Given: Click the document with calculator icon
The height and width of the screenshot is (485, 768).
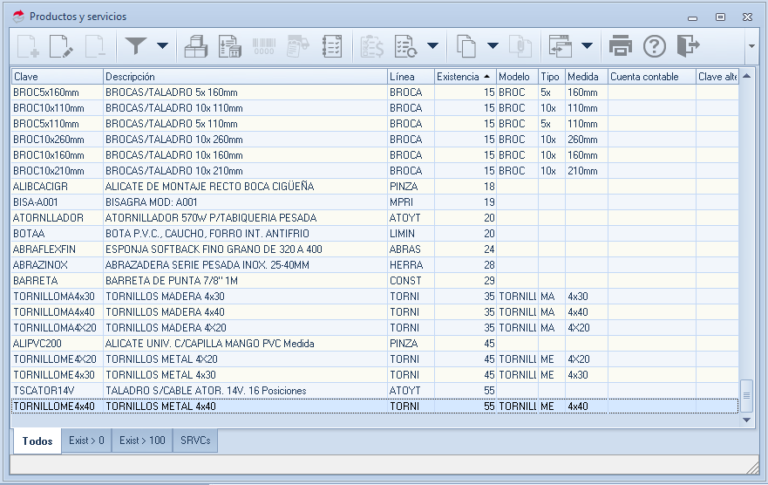Looking at the screenshot, I should coord(229,47).
